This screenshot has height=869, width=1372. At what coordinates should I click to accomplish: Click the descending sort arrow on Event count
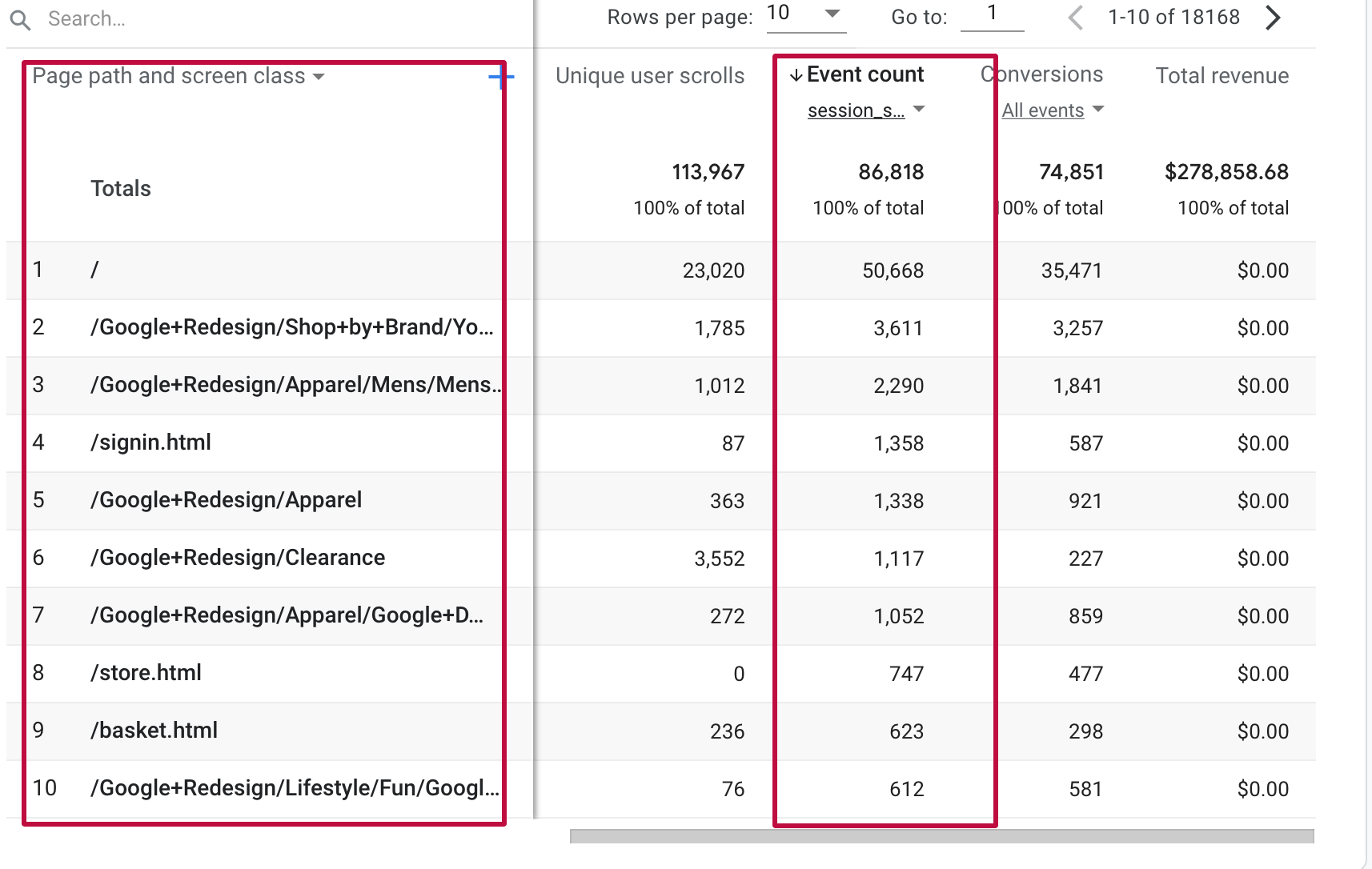tap(795, 74)
